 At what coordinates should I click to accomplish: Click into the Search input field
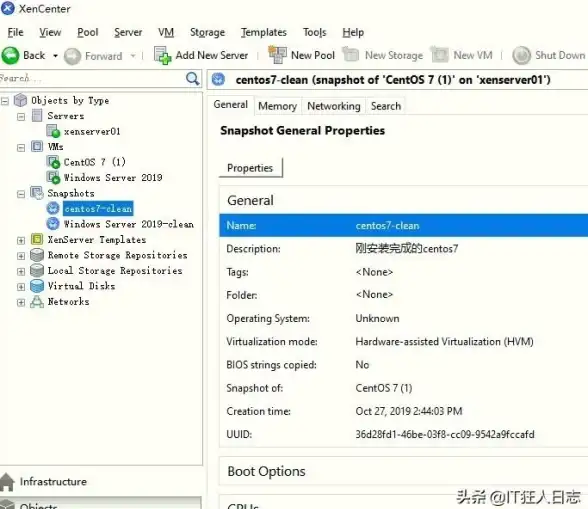[92, 79]
